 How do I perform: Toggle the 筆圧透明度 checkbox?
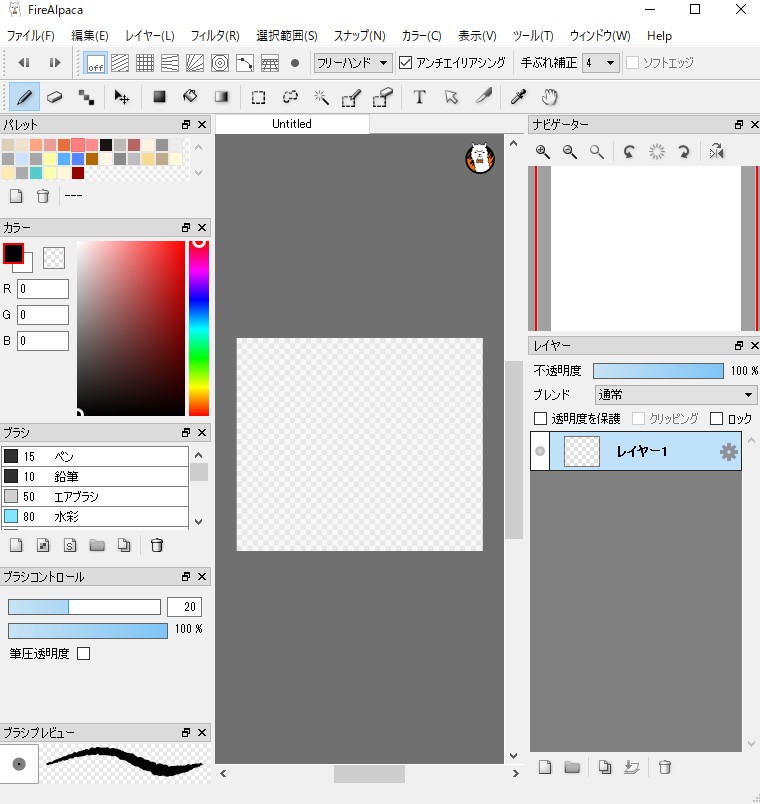pos(84,653)
